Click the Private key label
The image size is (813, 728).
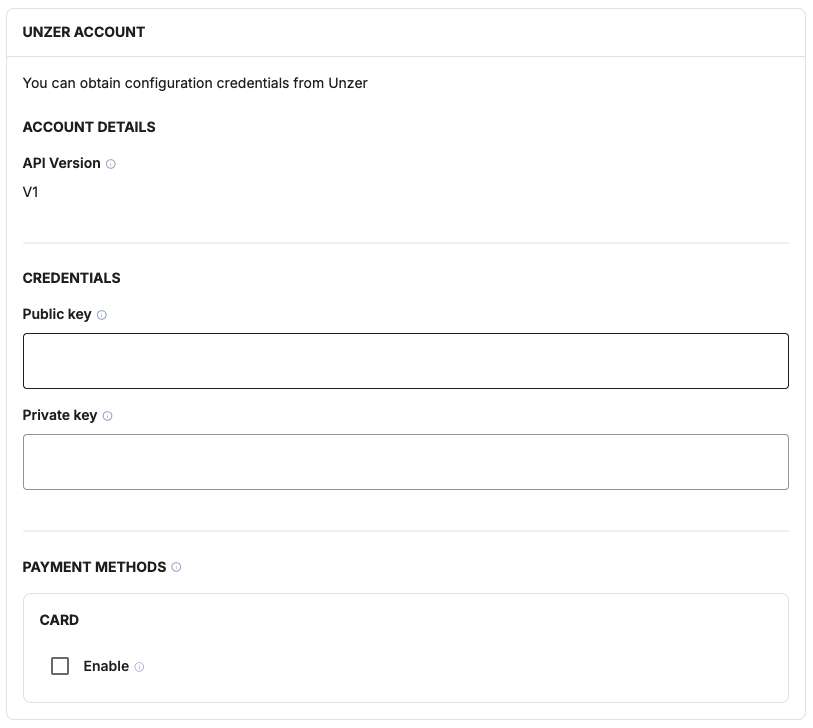point(60,415)
